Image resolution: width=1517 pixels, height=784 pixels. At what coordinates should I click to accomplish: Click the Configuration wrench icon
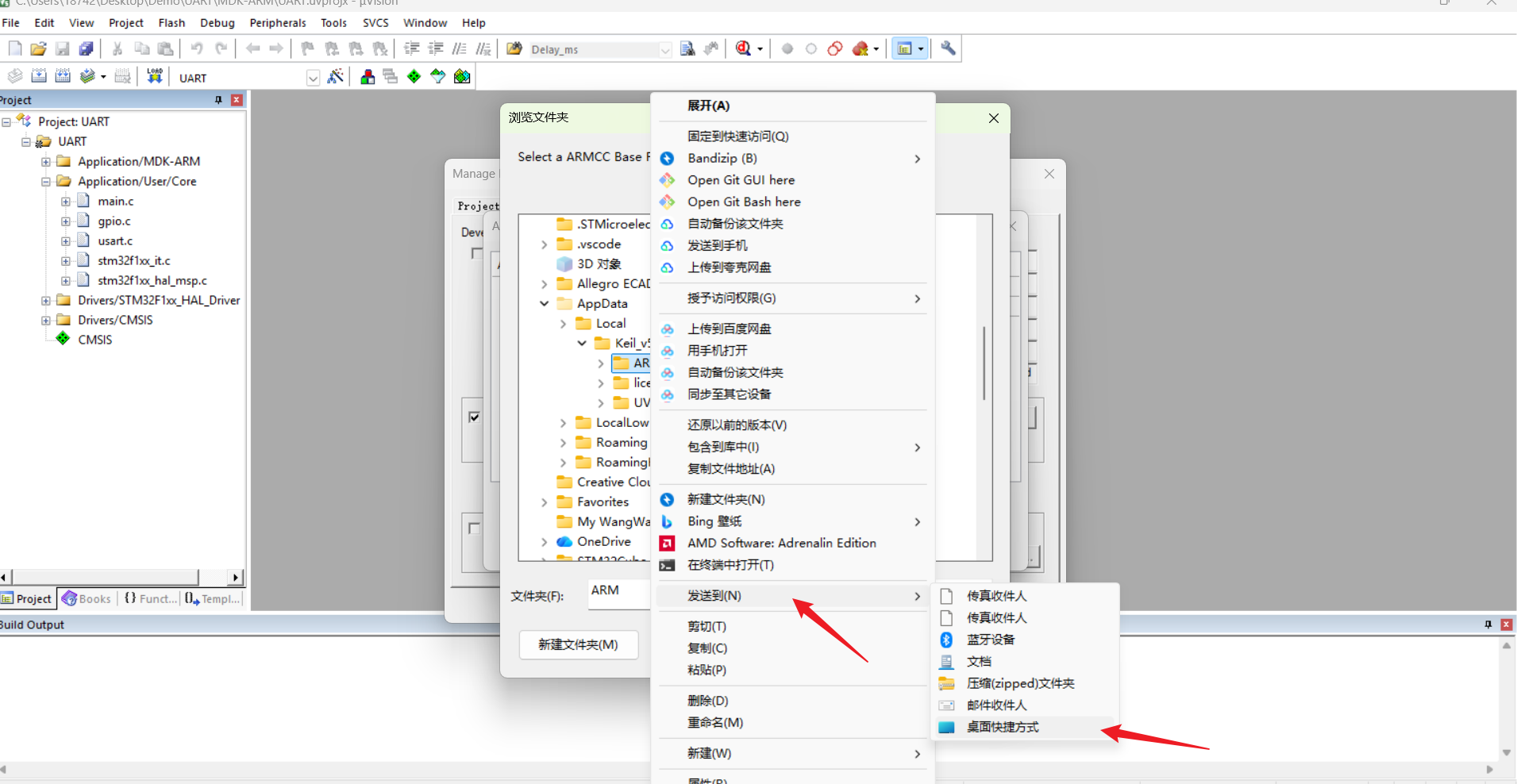(948, 49)
